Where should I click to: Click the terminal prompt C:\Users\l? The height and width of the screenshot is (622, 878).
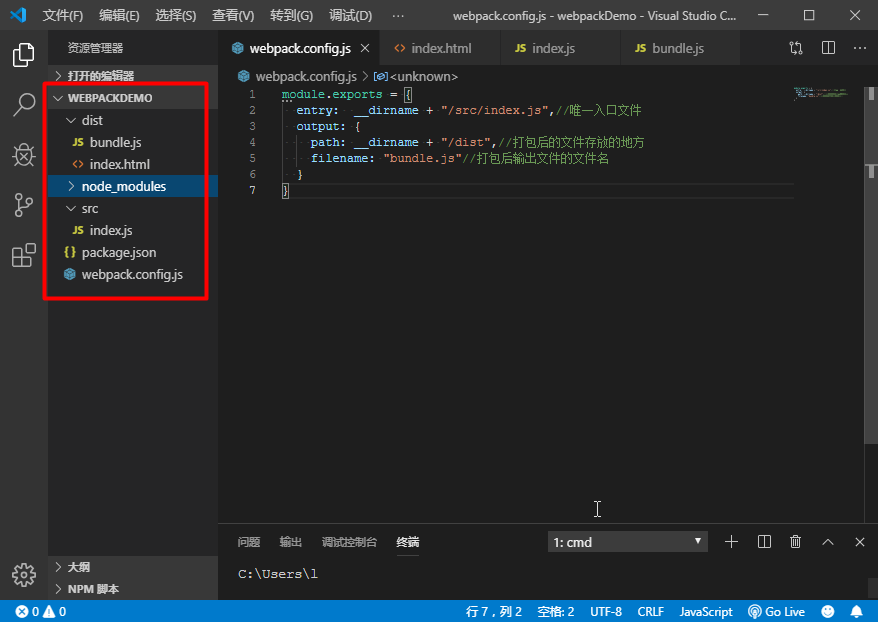point(278,574)
